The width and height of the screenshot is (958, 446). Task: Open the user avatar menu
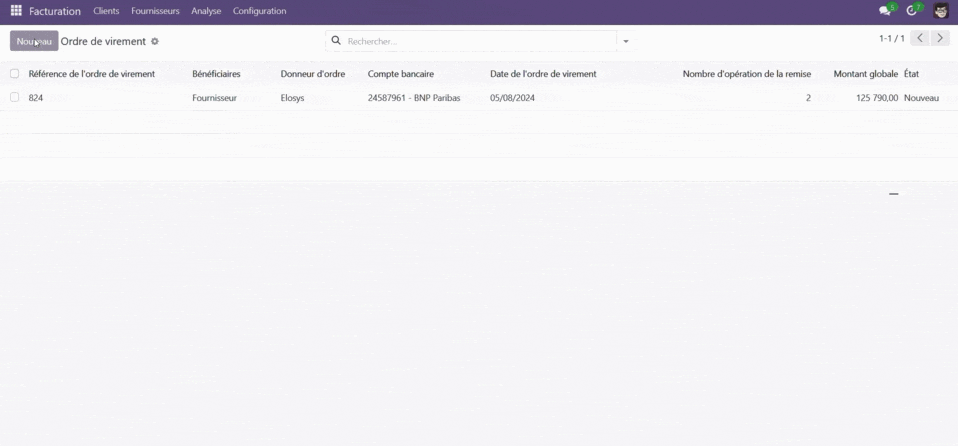941,10
